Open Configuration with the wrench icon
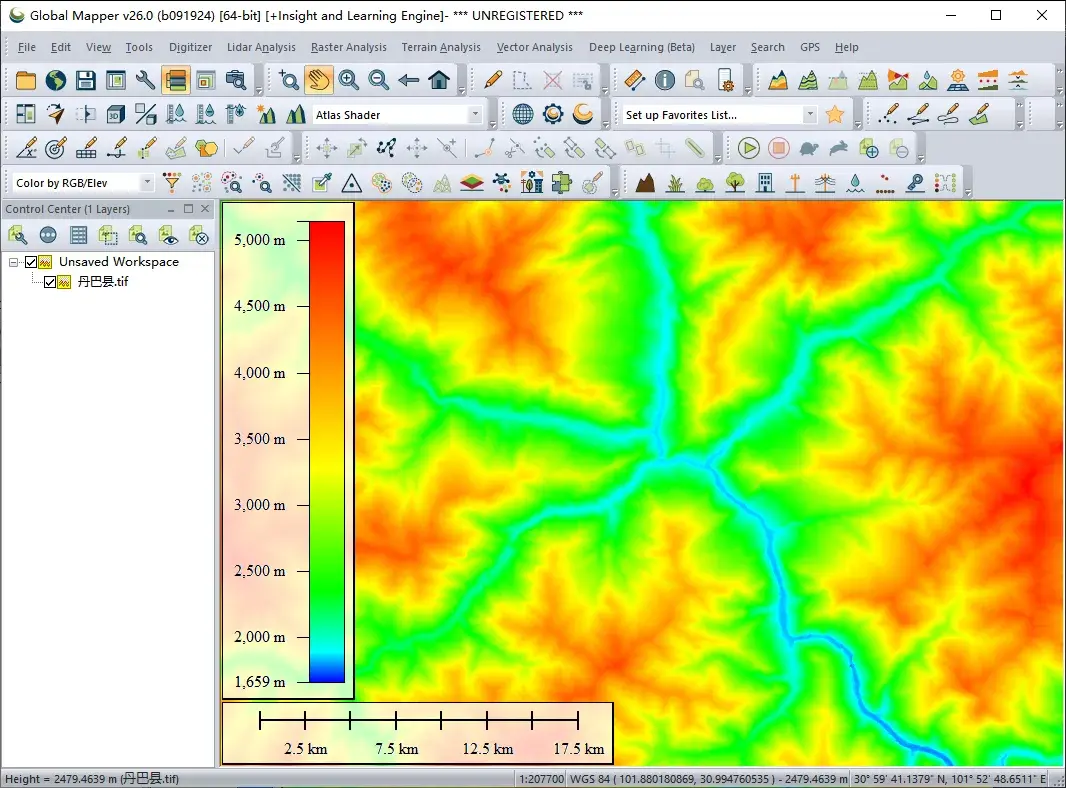1066x788 pixels. (x=145, y=81)
